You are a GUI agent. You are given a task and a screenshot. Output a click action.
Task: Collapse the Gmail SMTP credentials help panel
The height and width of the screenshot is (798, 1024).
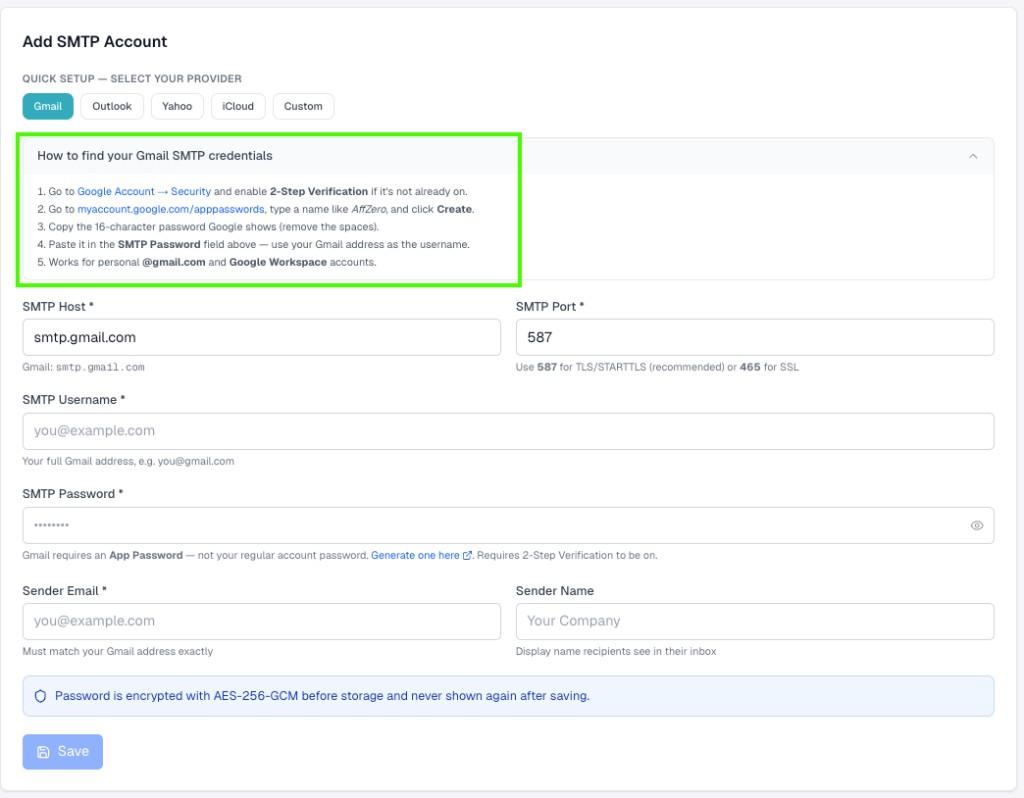tap(973, 156)
